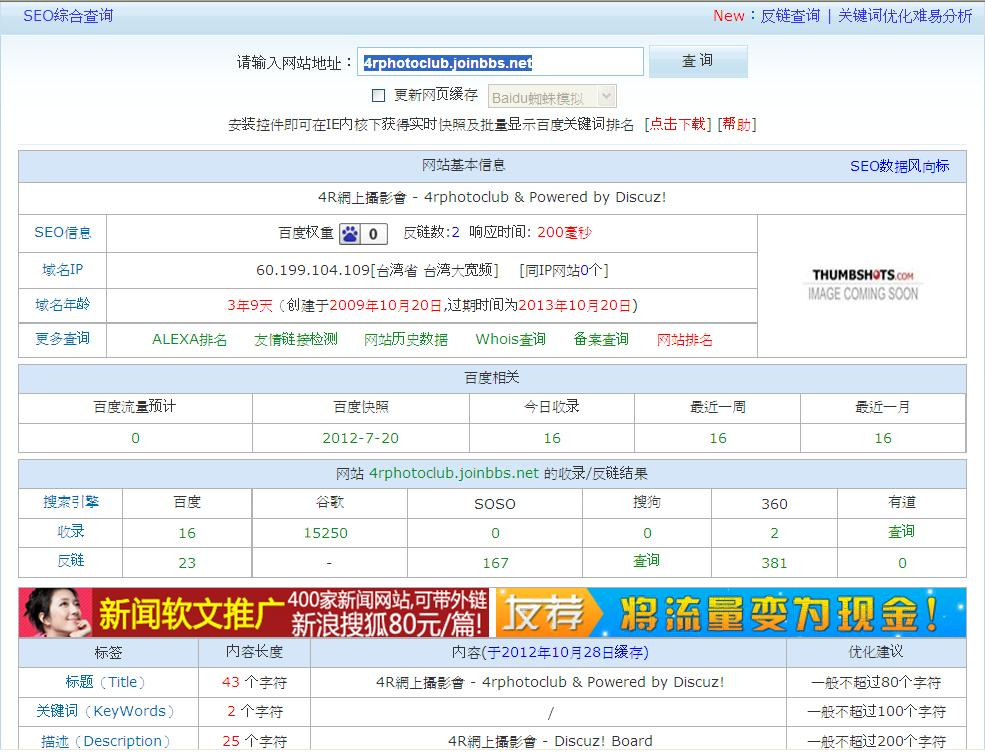Image resolution: width=985 pixels, height=752 pixels.
Task: Open the 帮助 help link
Action: [736, 124]
